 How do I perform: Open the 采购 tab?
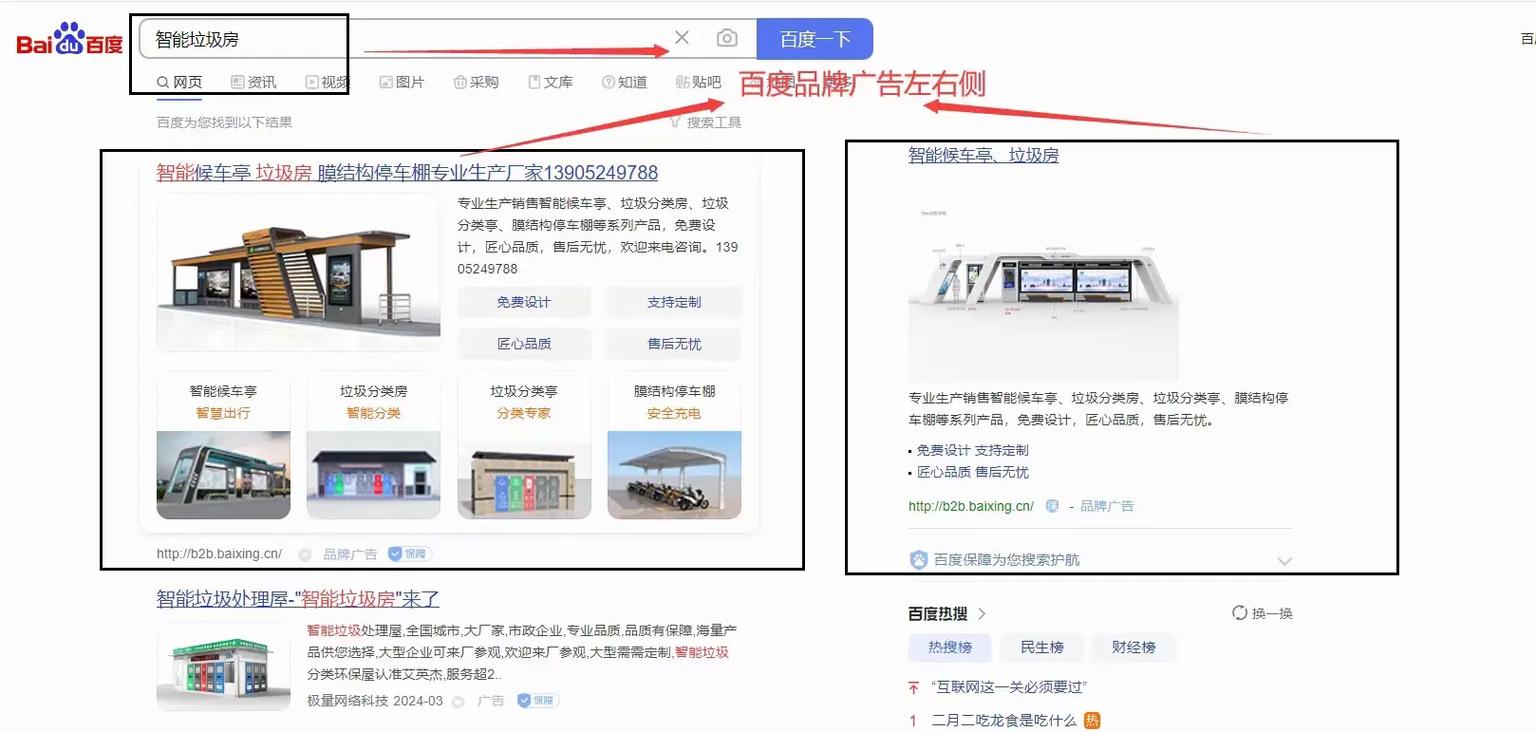(476, 82)
